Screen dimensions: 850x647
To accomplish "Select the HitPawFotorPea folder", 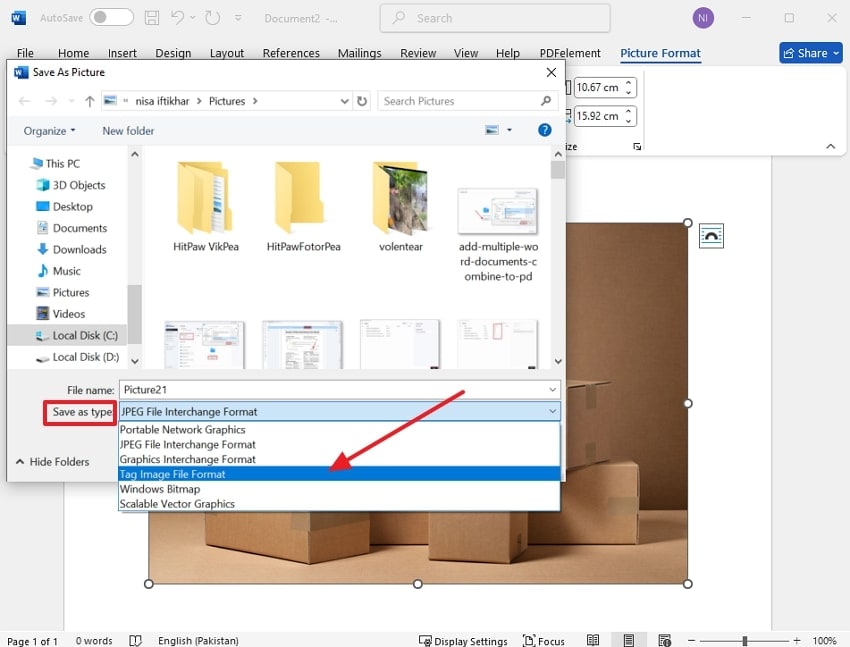I will point(303,207).
